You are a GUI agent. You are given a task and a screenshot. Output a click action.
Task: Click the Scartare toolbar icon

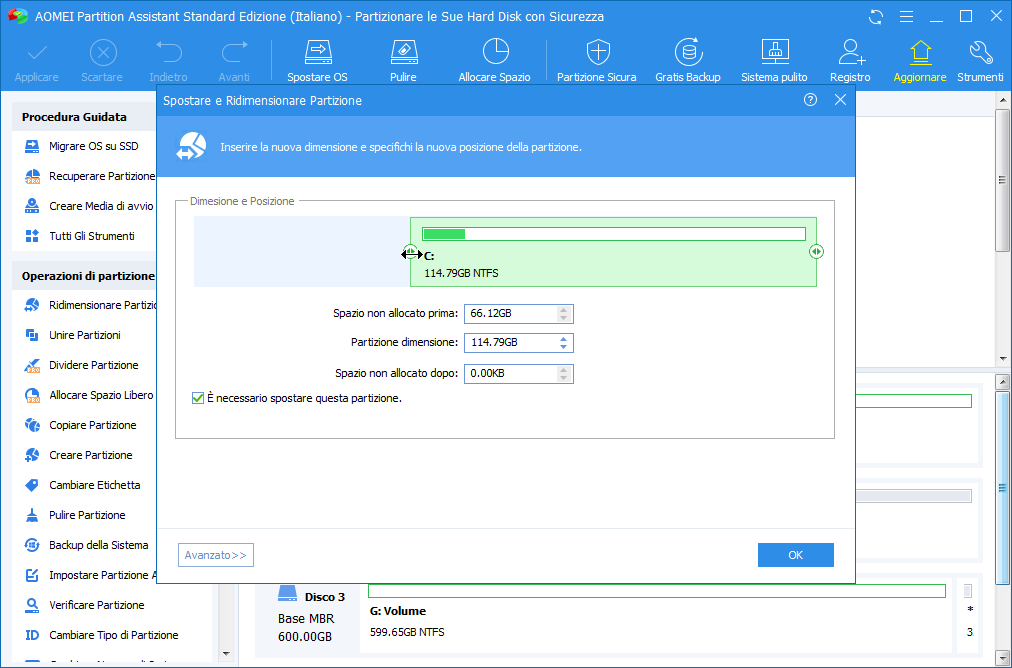tap(102, 62)
